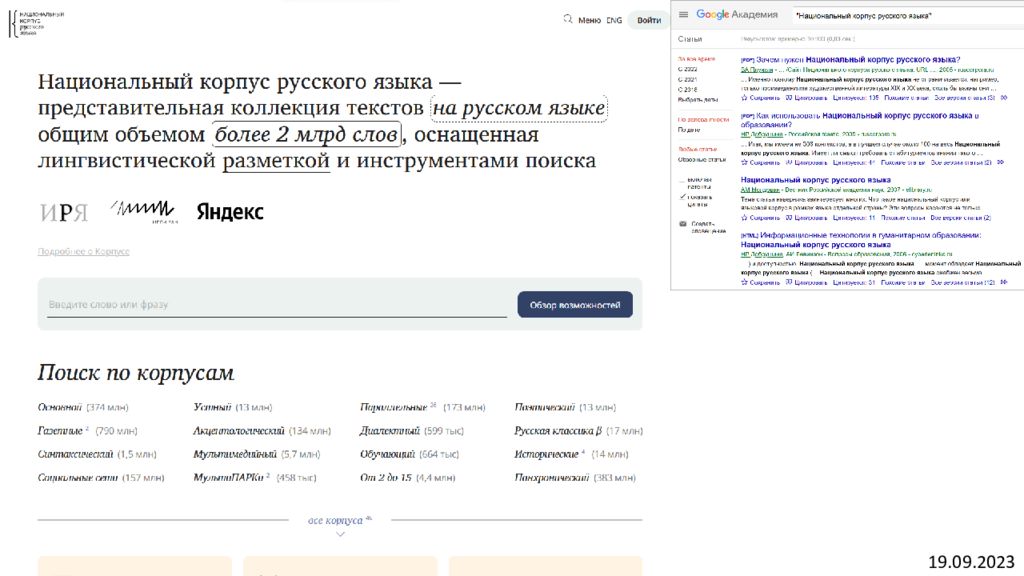Screen dimensions: 1024x576
Task: Sort Scholar results 'По дате'
Action: tap(689, 129)
